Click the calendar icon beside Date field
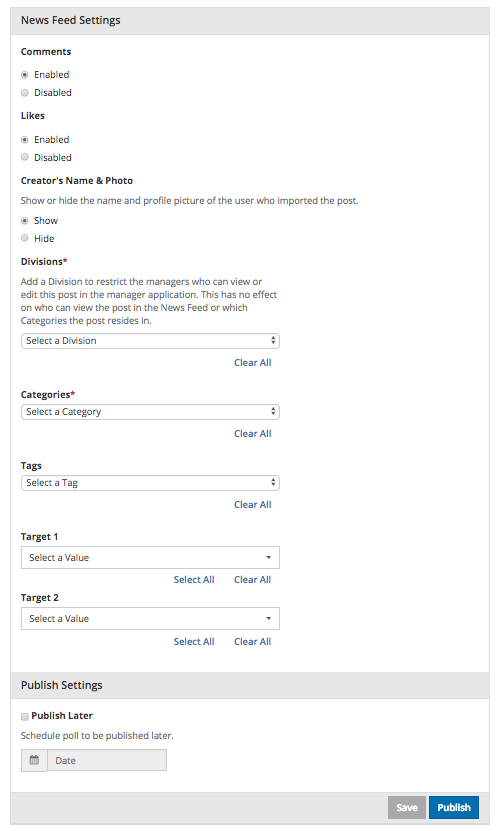The width and height of the screenshot is (499, 831). click(x=34, y=760)
